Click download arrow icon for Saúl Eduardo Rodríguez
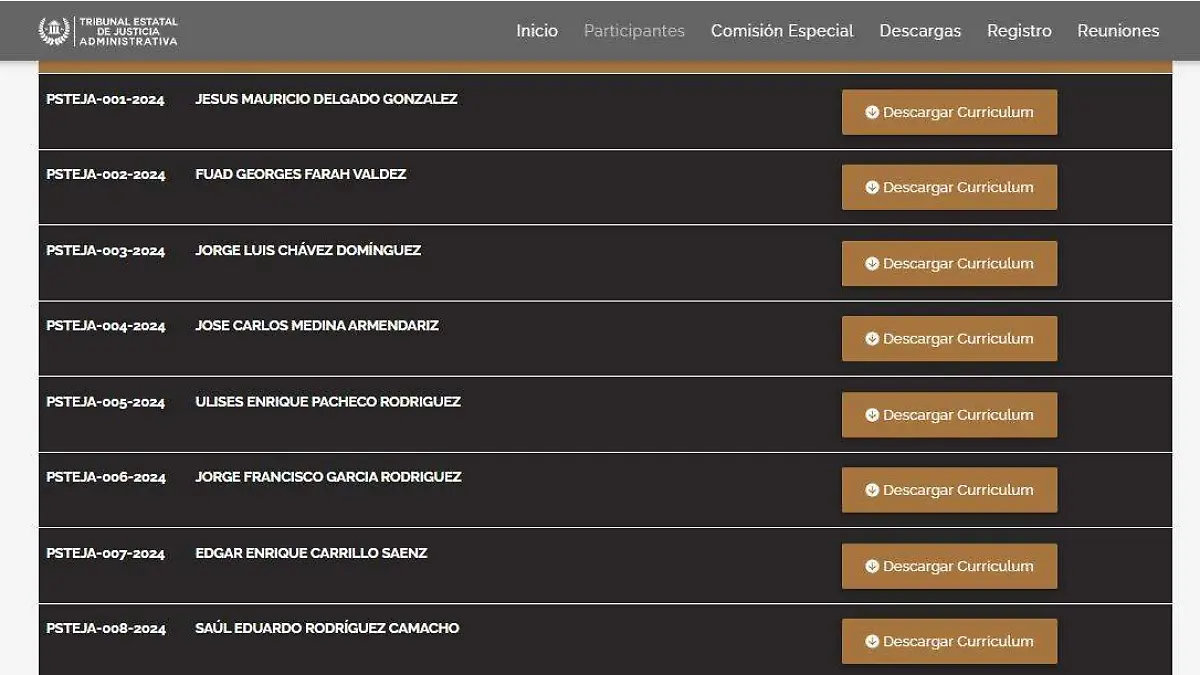Image resolution: width=1200 pixels, height=675 pixels. tap(872, 641)
